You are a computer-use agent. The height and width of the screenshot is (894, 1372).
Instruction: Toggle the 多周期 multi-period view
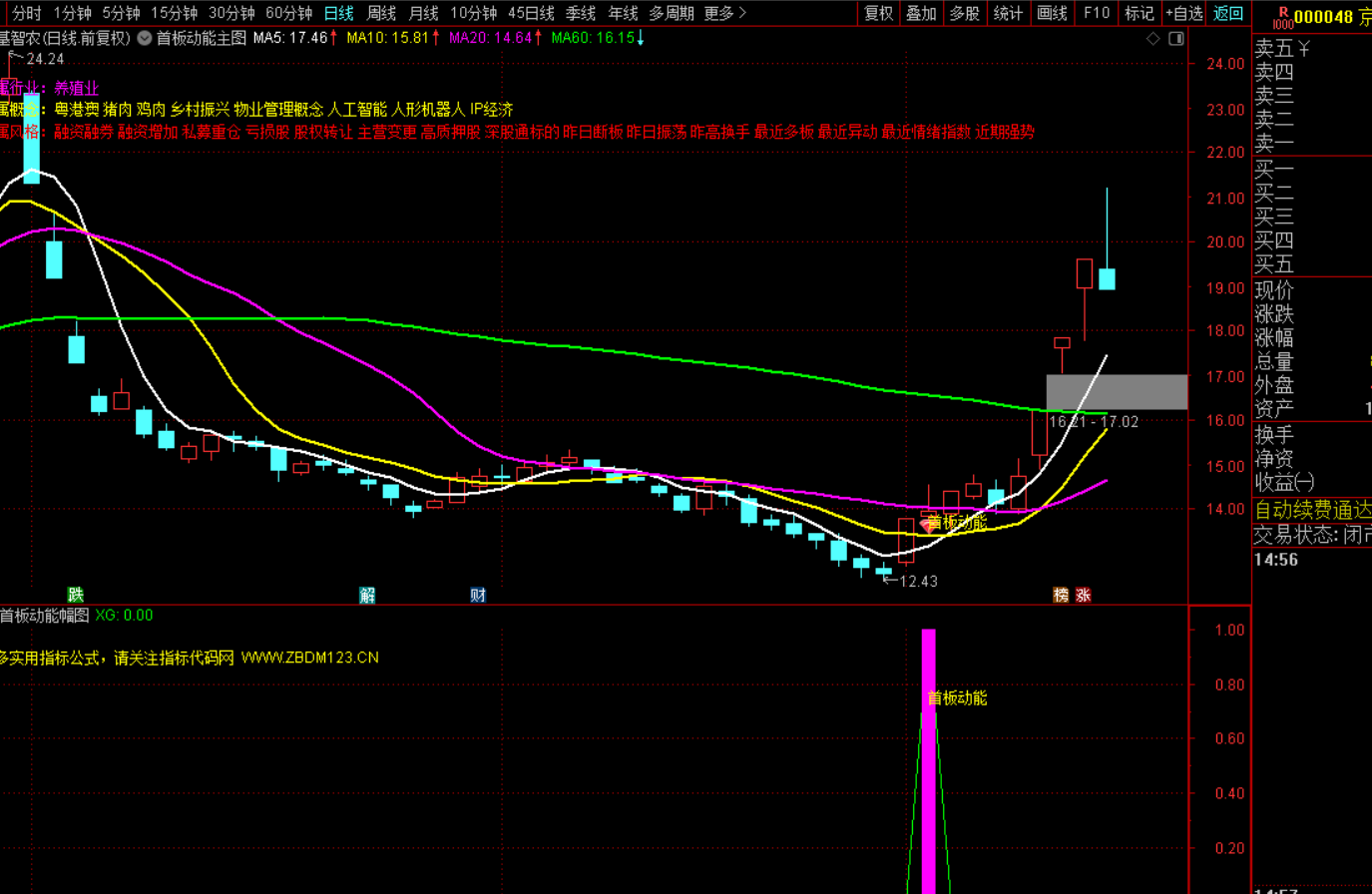672,13
